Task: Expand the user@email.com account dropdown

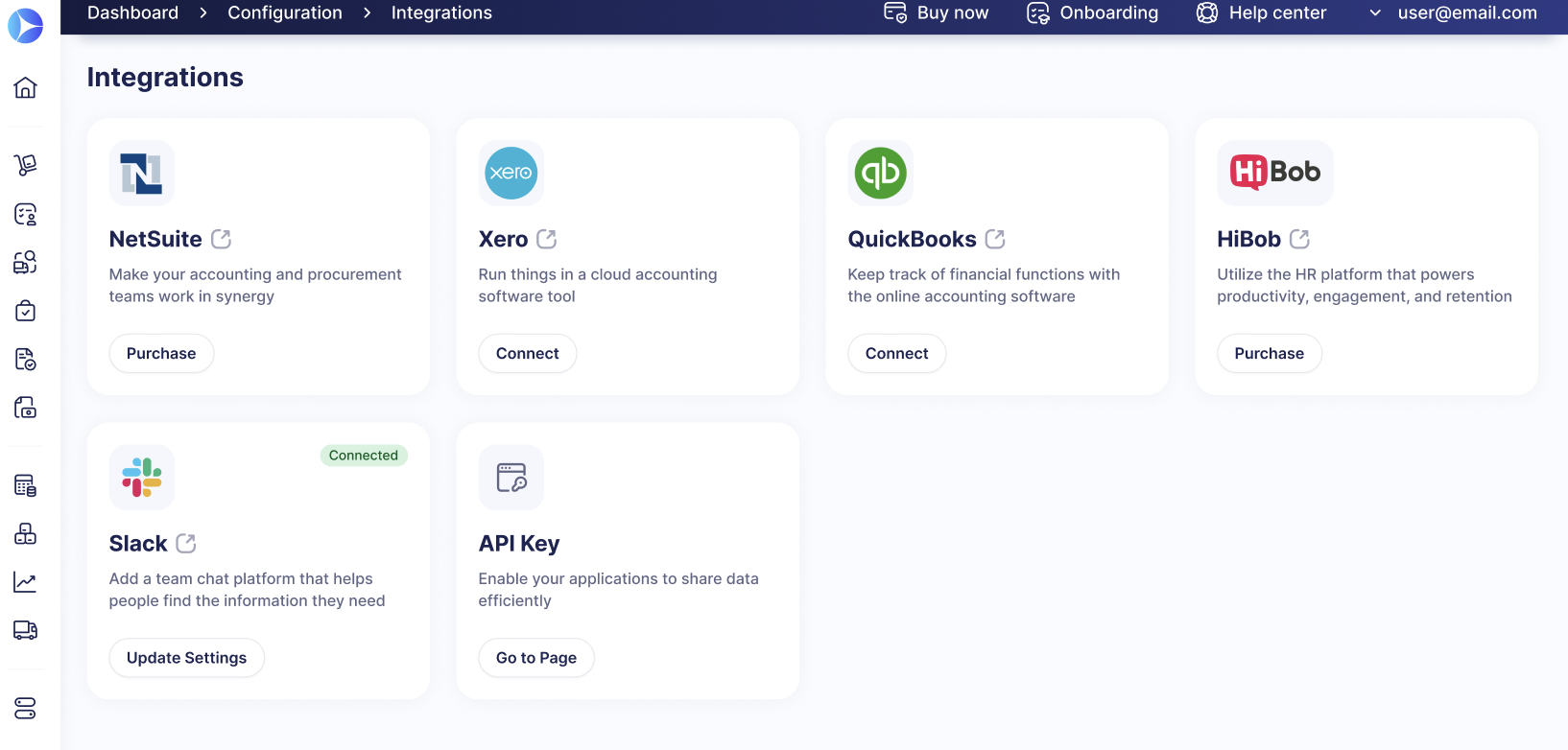Action: pyautogui.click(x=1453, y=12)
